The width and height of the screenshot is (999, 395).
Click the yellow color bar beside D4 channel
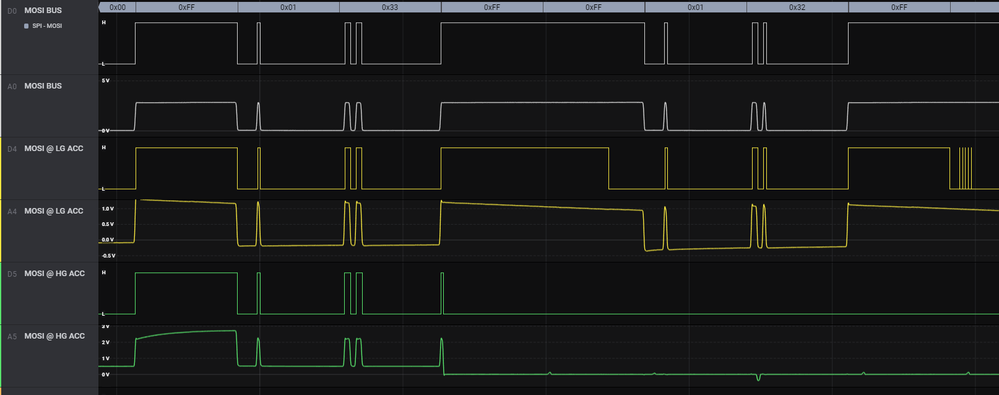[1, 169]
